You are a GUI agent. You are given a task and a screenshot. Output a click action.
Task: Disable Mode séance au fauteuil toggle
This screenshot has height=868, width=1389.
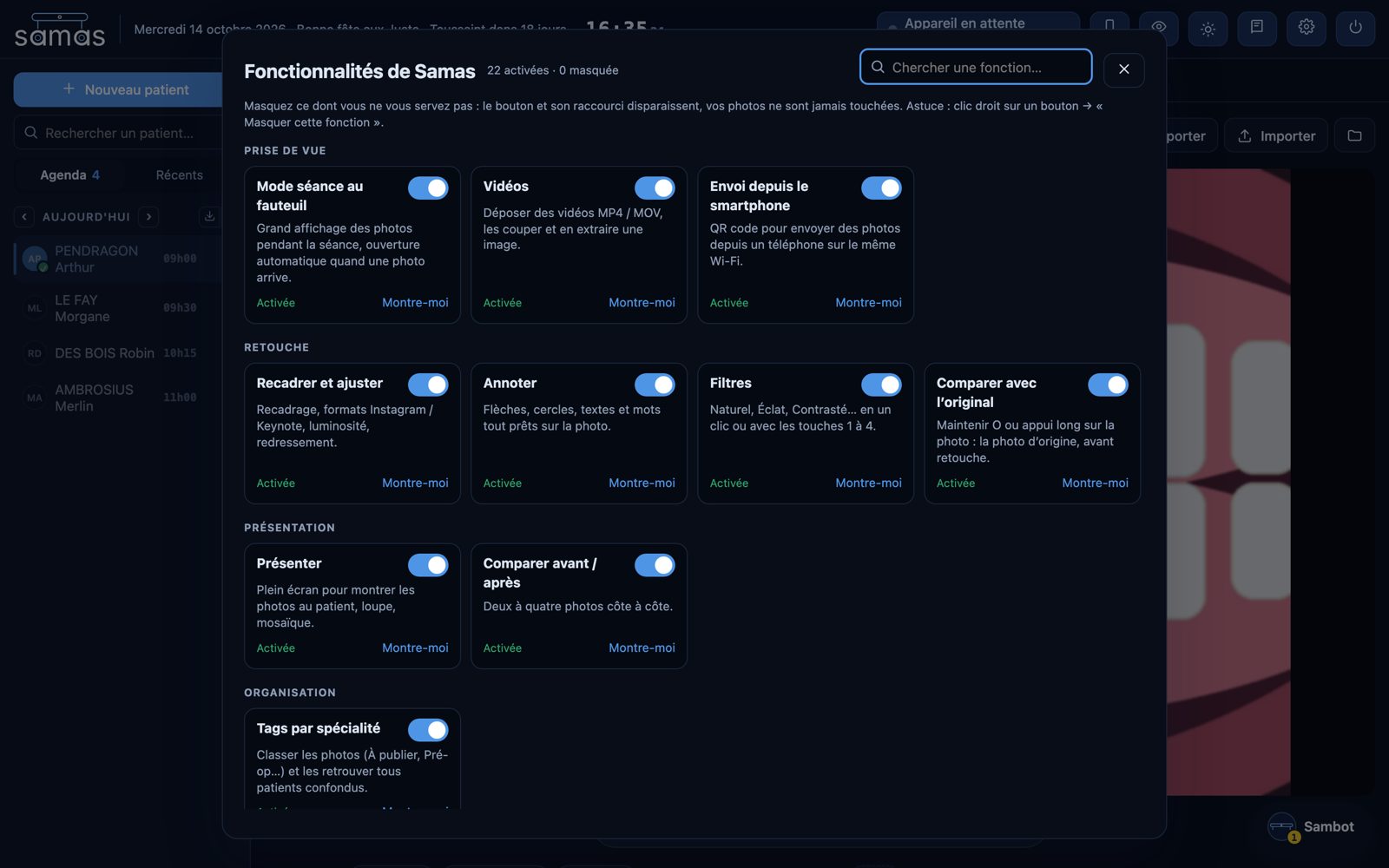(428, 187)
